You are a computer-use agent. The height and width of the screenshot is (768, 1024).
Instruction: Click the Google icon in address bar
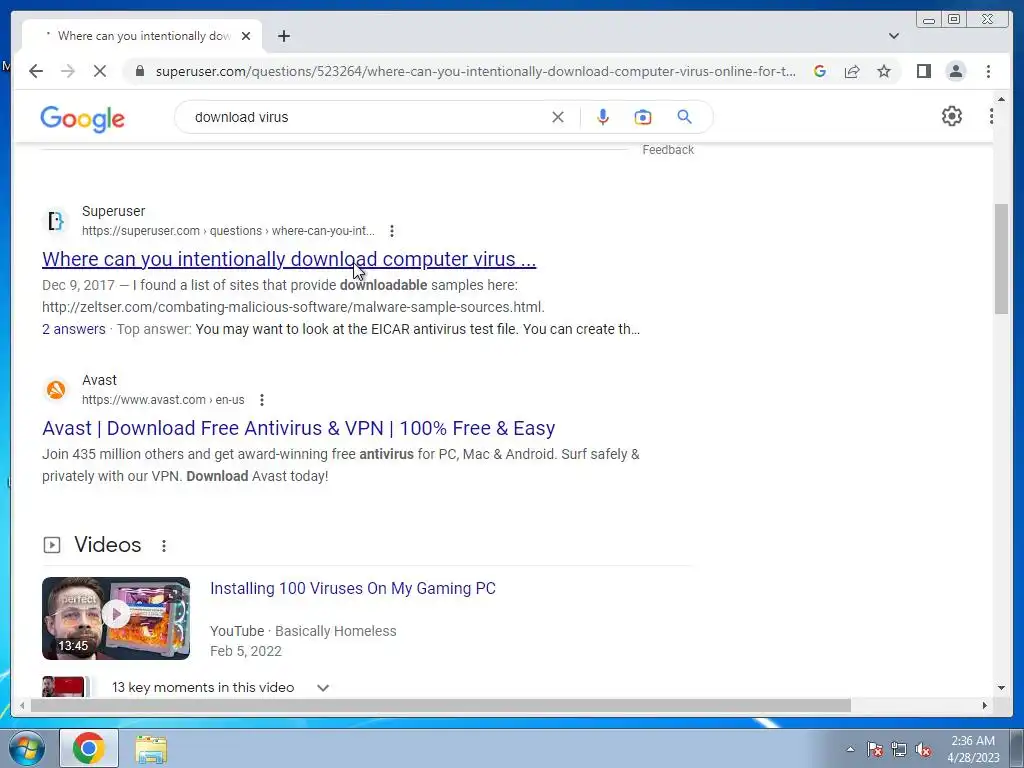(820, 71)
